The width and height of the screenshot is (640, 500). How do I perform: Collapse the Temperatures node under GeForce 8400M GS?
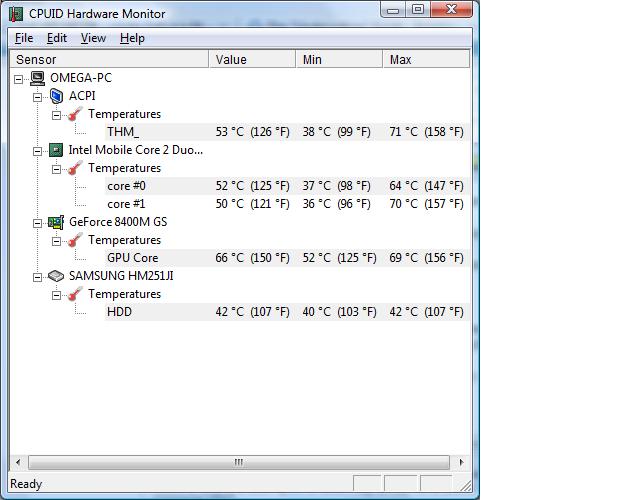coord(56,241)
